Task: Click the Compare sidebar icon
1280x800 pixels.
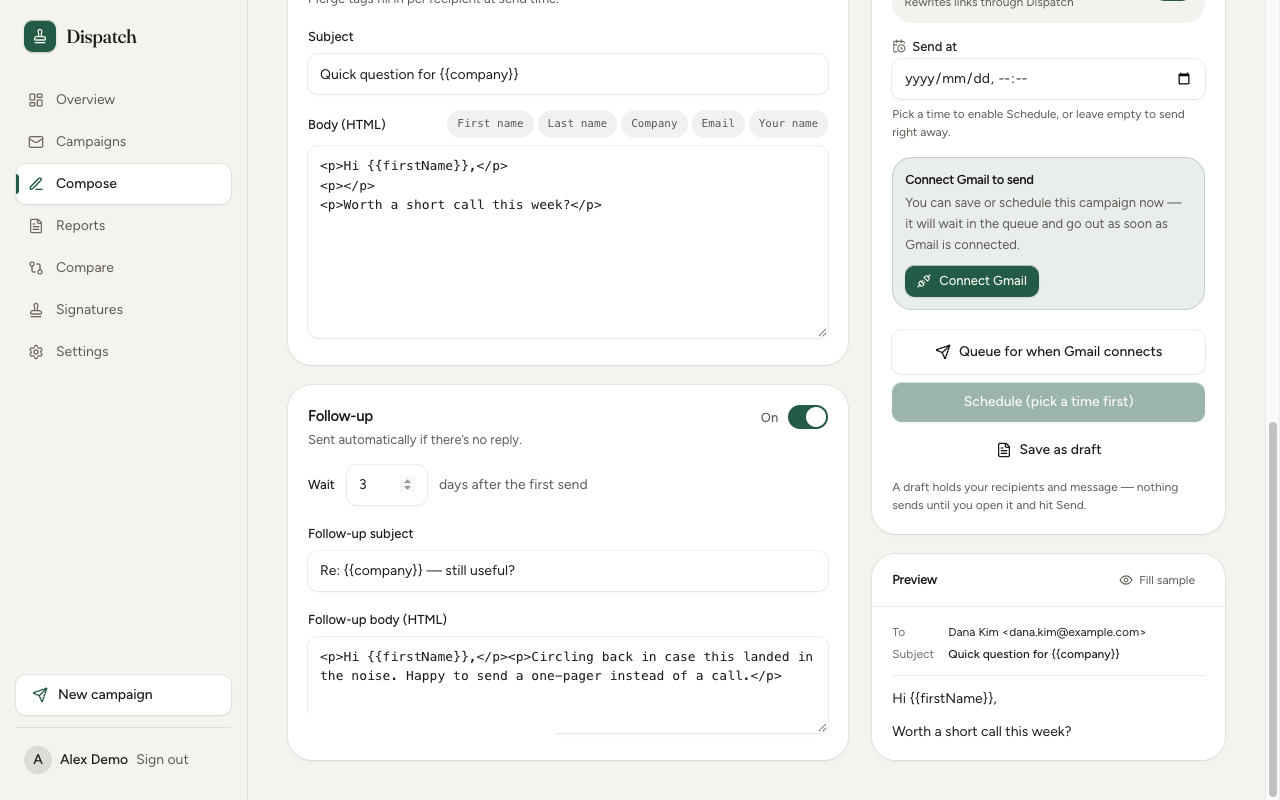Action: point(36,268)
